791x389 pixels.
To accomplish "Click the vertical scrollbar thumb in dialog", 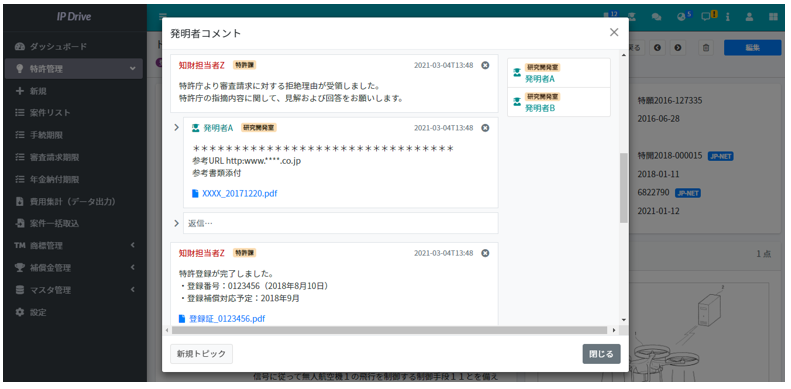I will point(624,188).
